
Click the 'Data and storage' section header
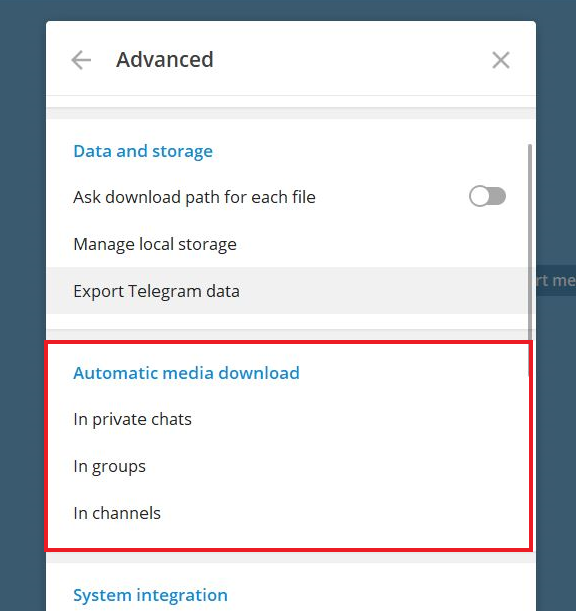(x=143, y=151)
